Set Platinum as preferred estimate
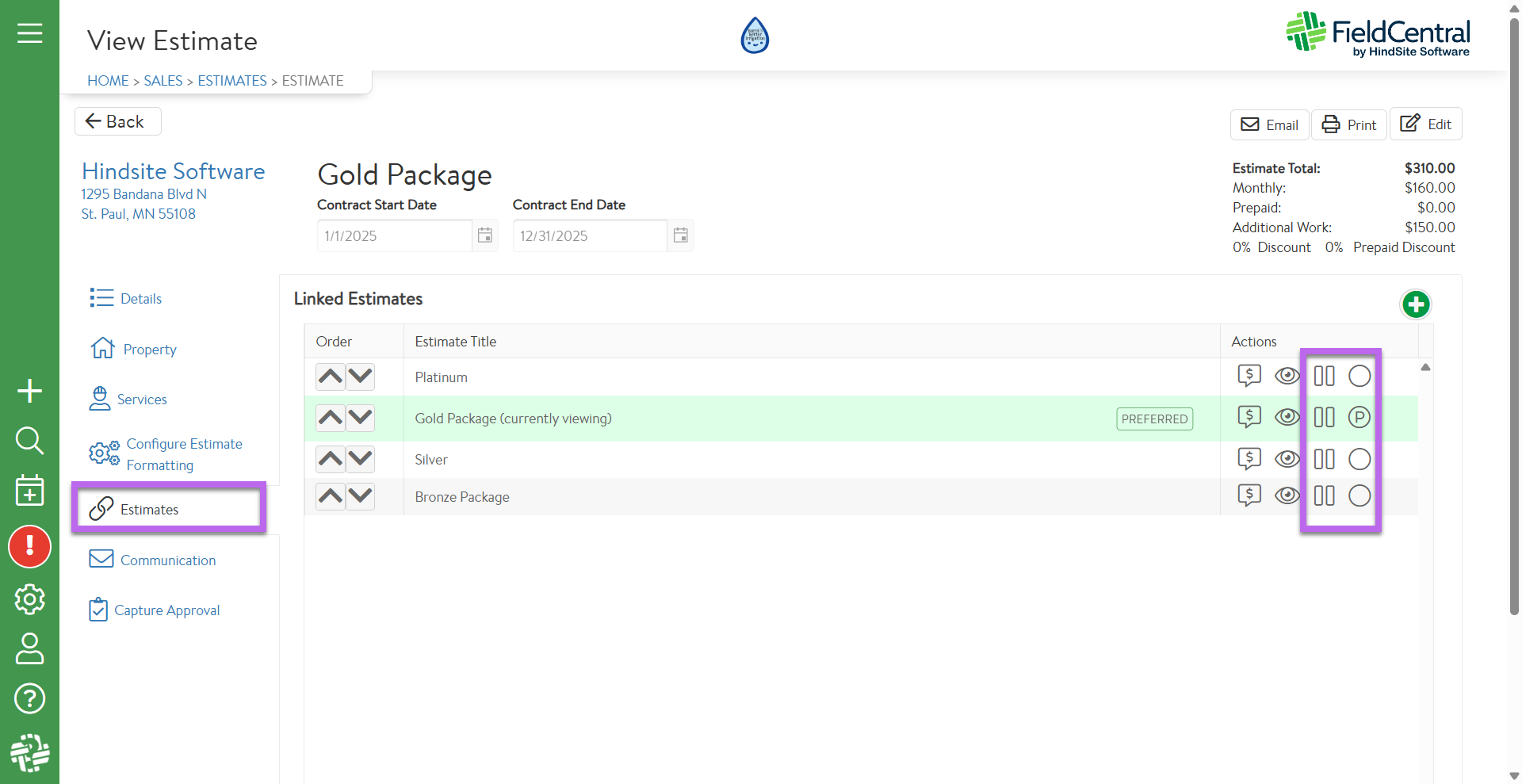 [1359, 376]
